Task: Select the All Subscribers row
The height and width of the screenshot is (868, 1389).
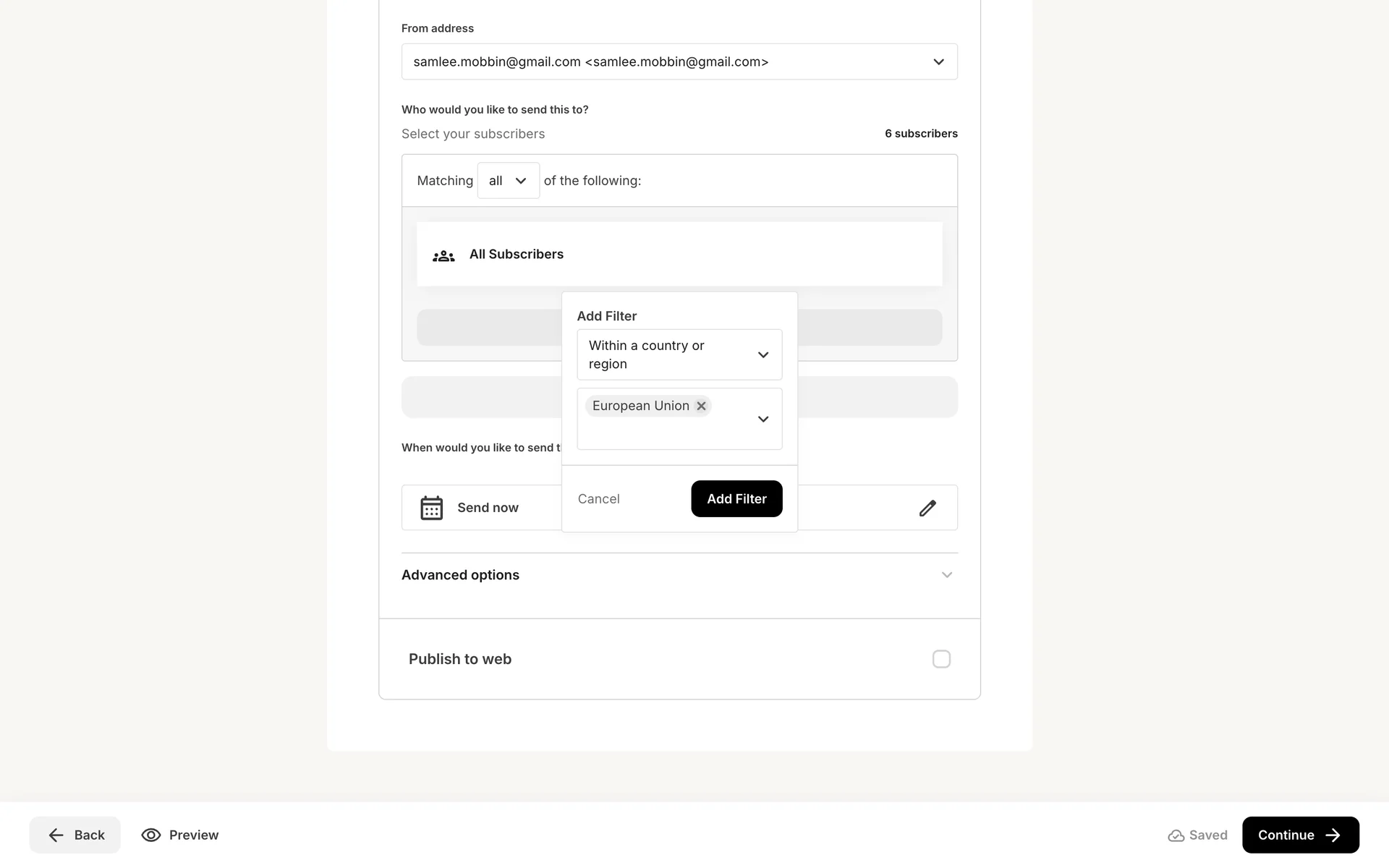Action: [679, 255]
